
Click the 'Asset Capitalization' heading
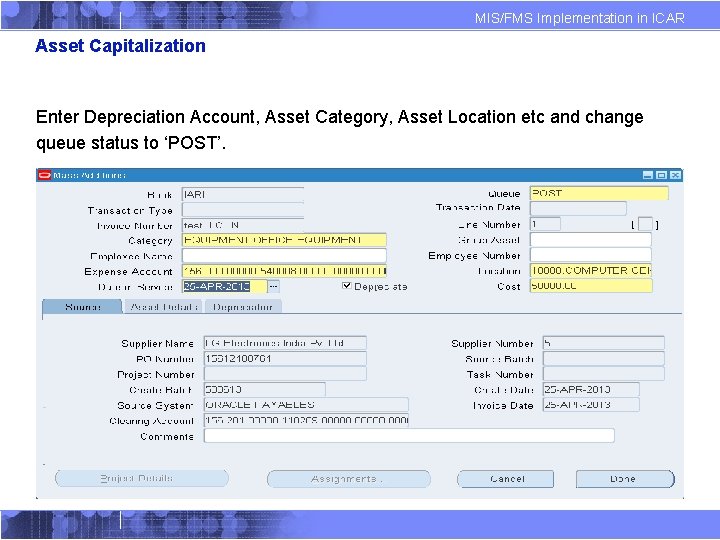point(120,46)
